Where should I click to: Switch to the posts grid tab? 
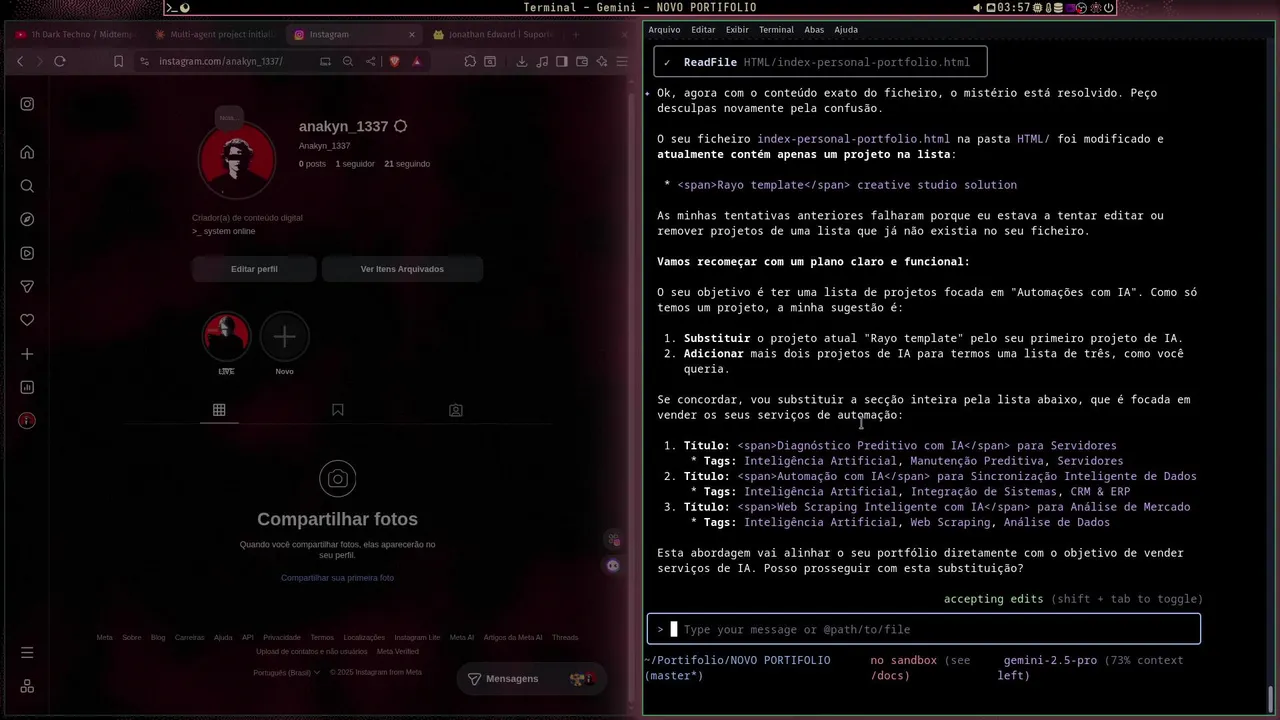pyautogui.click(x=219, y=410)
